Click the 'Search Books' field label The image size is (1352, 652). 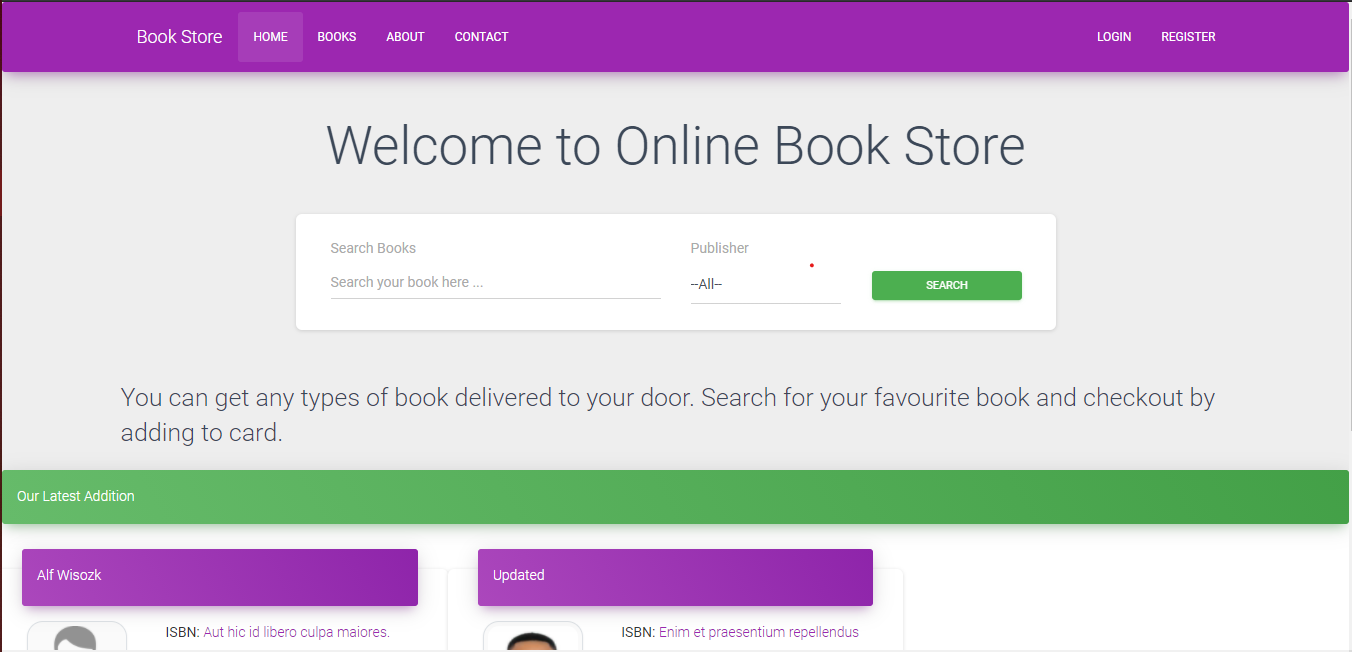coord(373,248)
